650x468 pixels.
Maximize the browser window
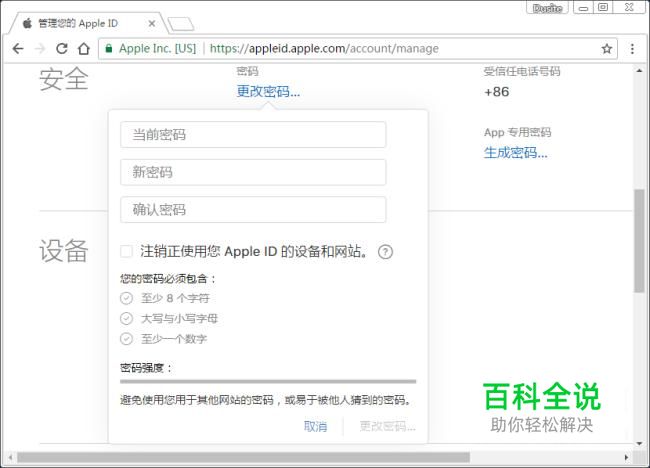pyautogui.click(x=603, y=7)
